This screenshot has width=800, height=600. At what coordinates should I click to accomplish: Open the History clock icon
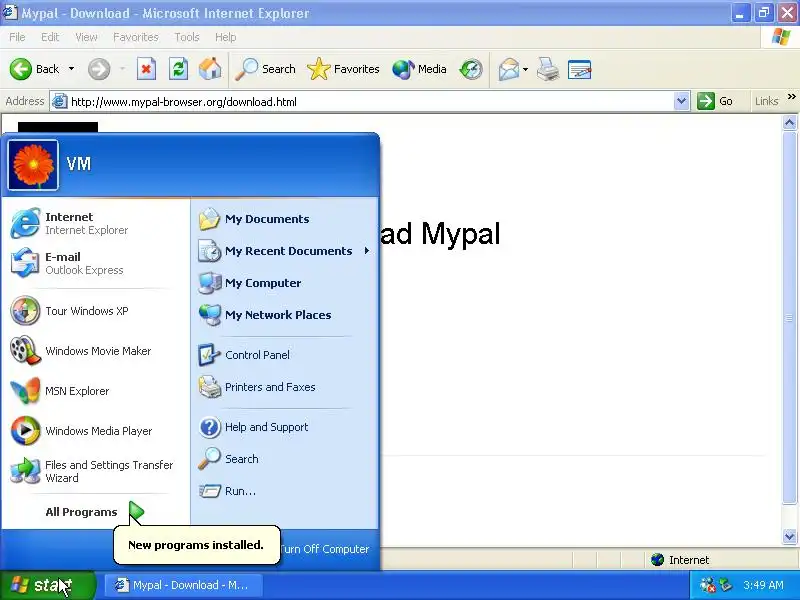point(470,69)
